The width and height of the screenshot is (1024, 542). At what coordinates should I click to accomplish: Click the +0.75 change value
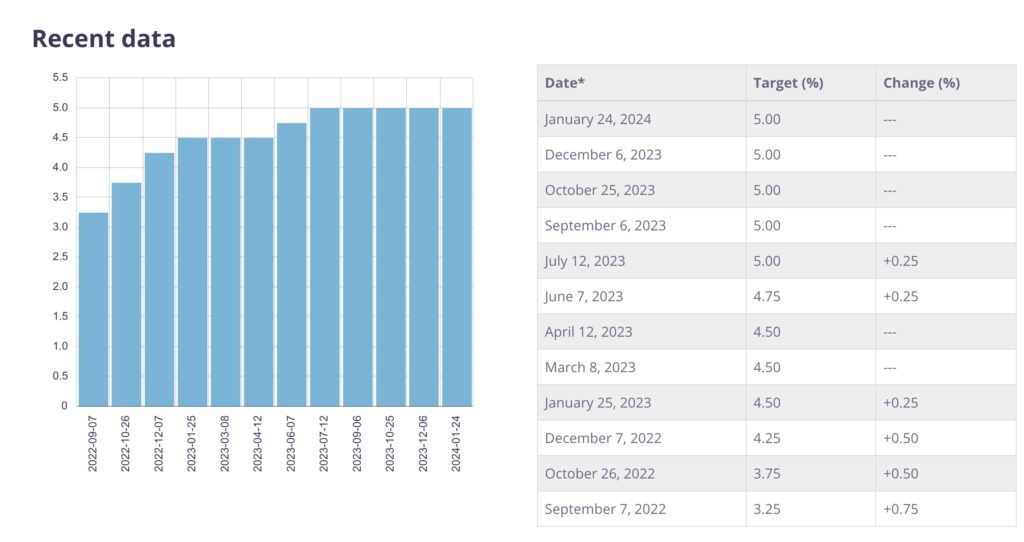(900, 509)
